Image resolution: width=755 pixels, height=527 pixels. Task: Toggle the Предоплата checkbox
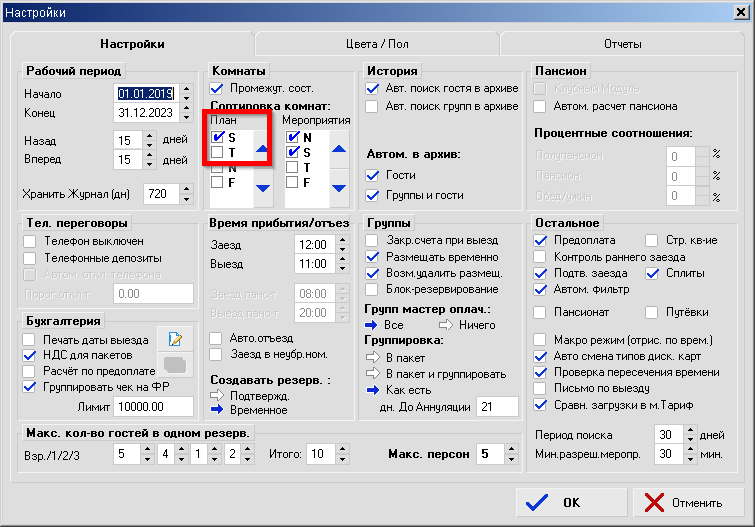541,240
